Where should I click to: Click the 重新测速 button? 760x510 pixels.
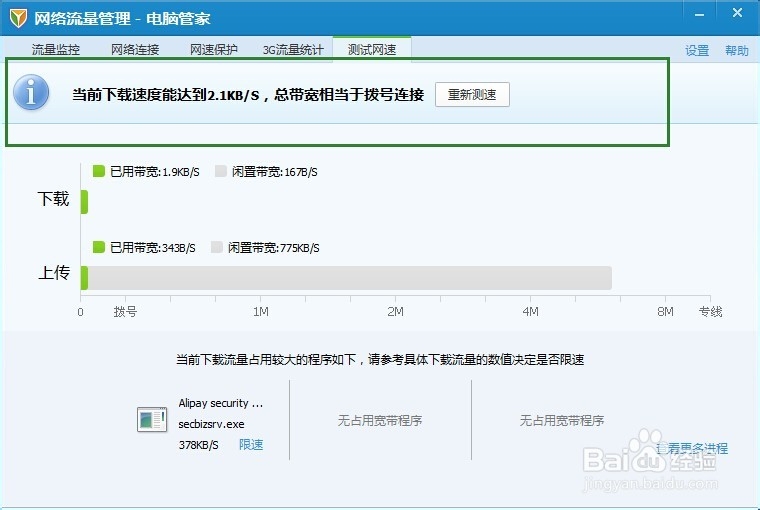click(x=472, y=95)
